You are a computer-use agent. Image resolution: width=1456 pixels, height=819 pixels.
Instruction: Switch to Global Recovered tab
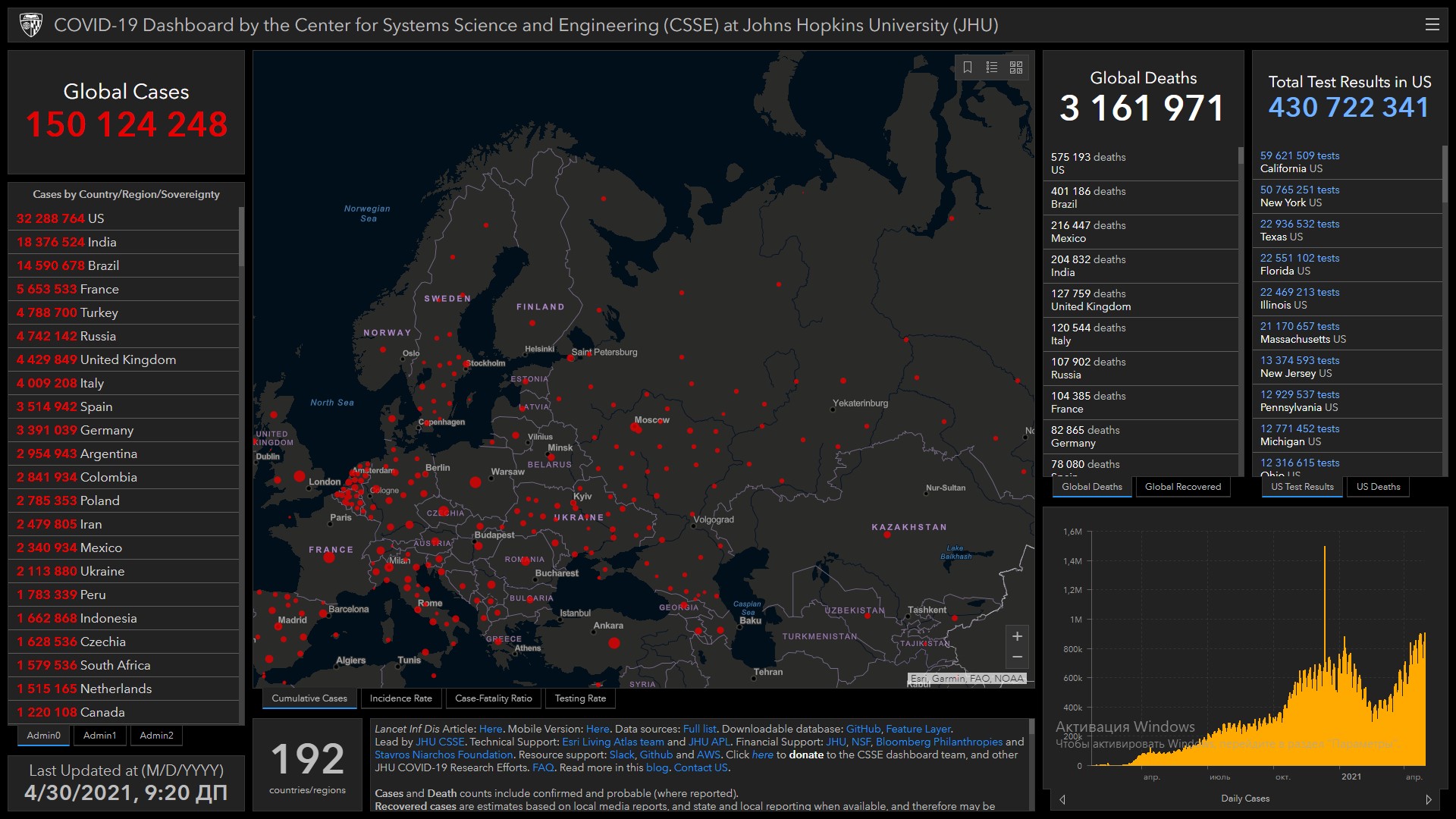click(1182, 487)
